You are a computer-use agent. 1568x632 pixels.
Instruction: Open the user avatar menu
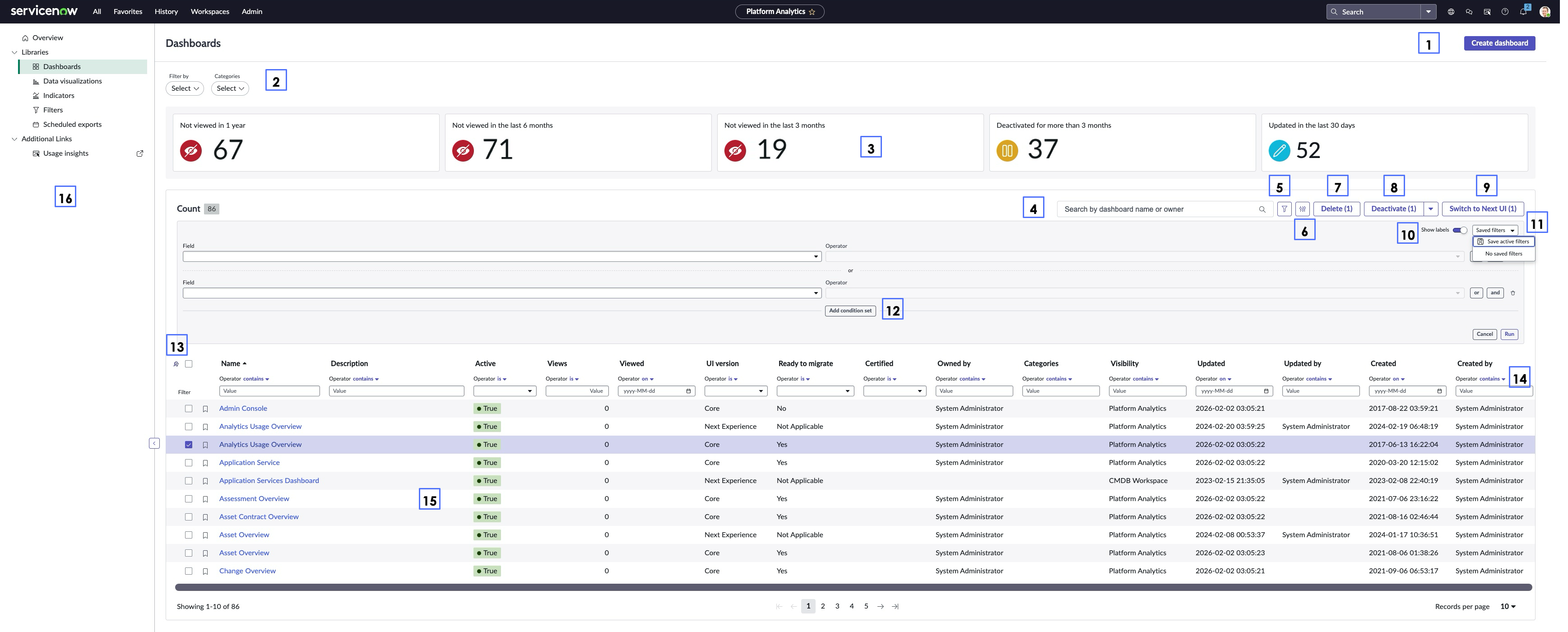[1544, 12]
